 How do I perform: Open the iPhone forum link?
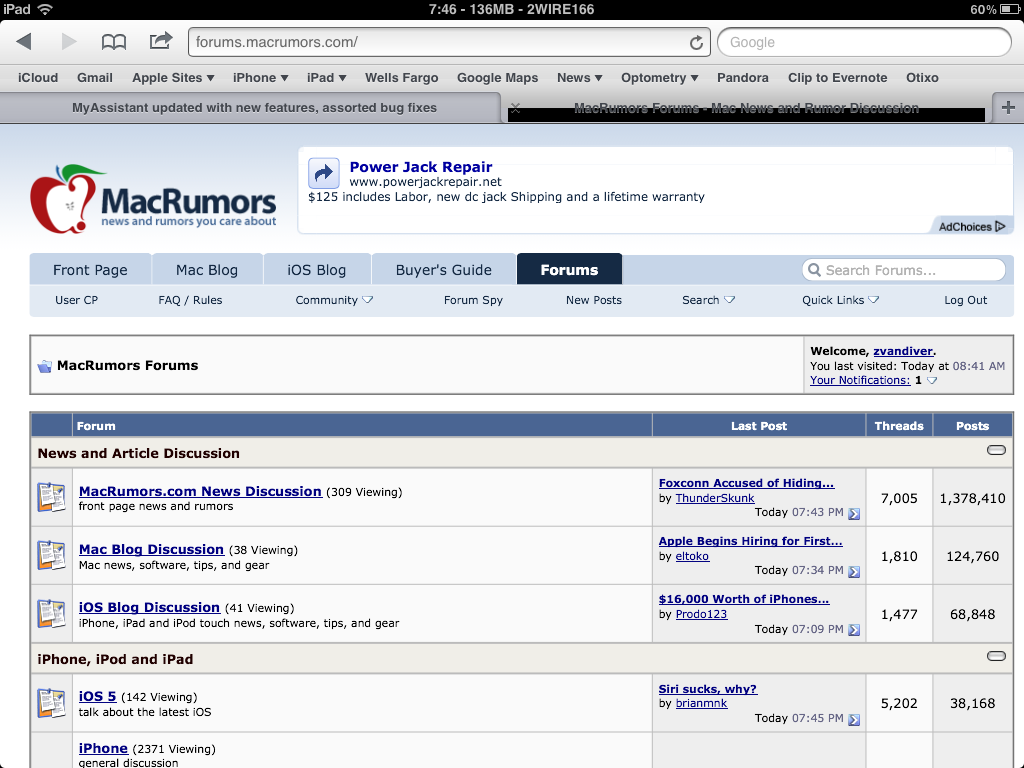pyautogui.click(x=103, y=748)
